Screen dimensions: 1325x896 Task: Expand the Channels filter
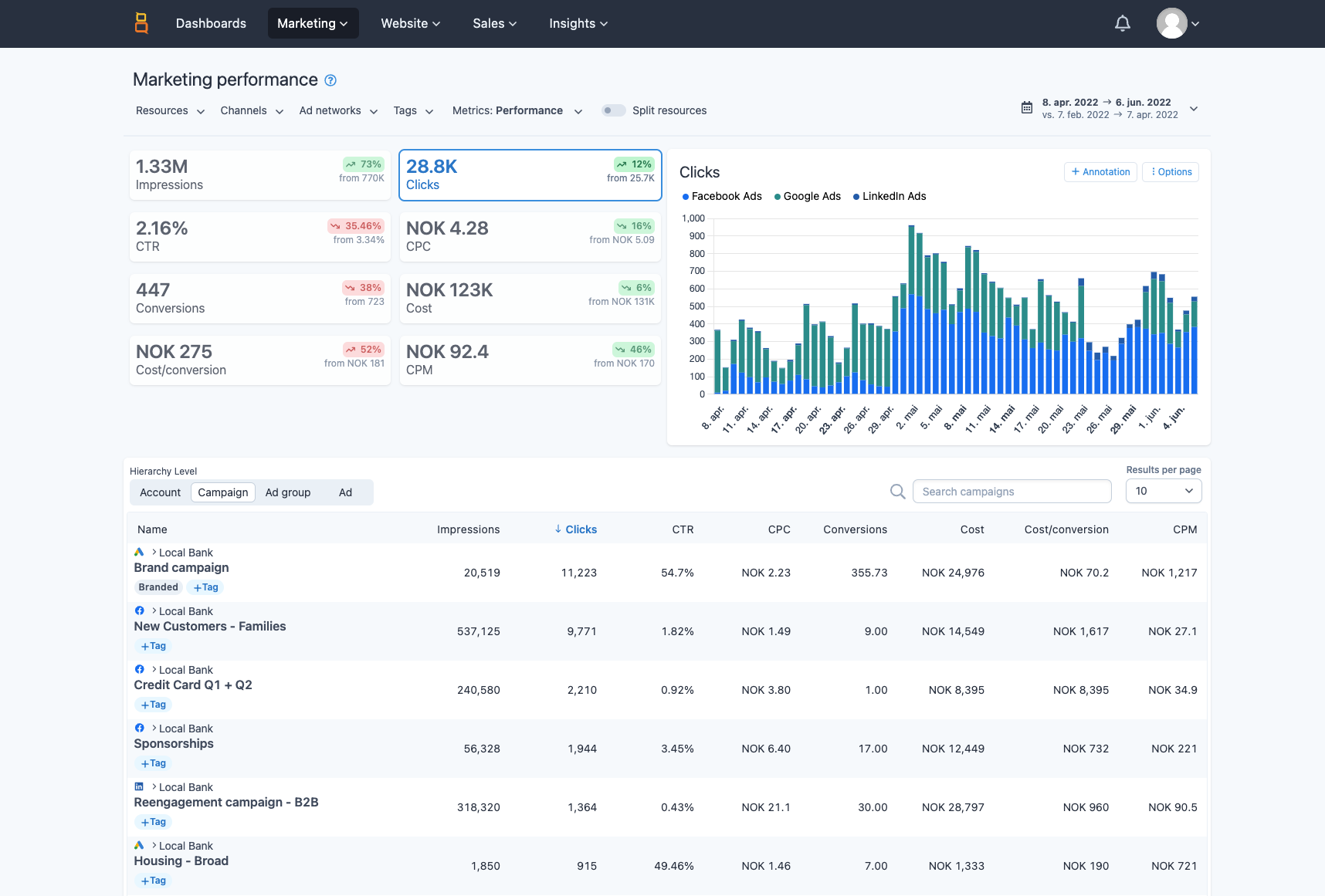(x=252, y=110)
